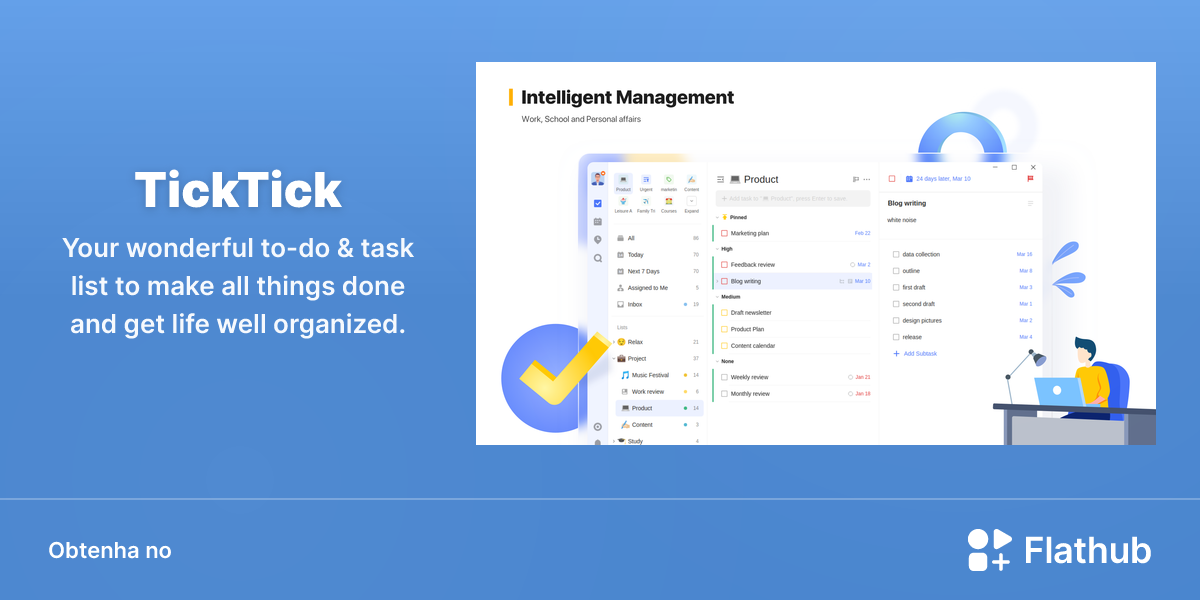The height and width of the screenshot is (600, 1200).
Task: Collapse the High priority section
Action: (716, 249)
